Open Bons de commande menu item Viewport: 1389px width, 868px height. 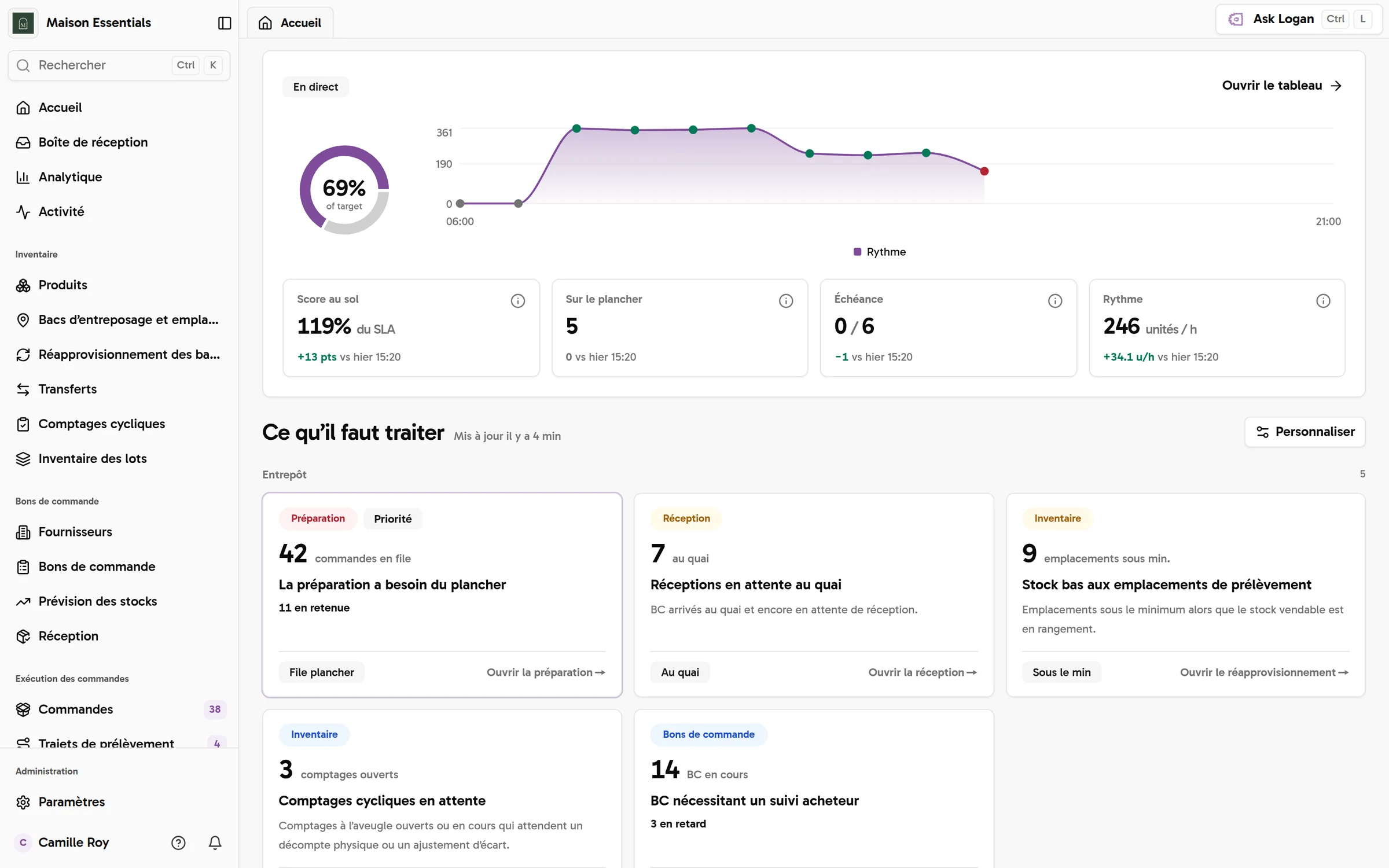(119, 567)
